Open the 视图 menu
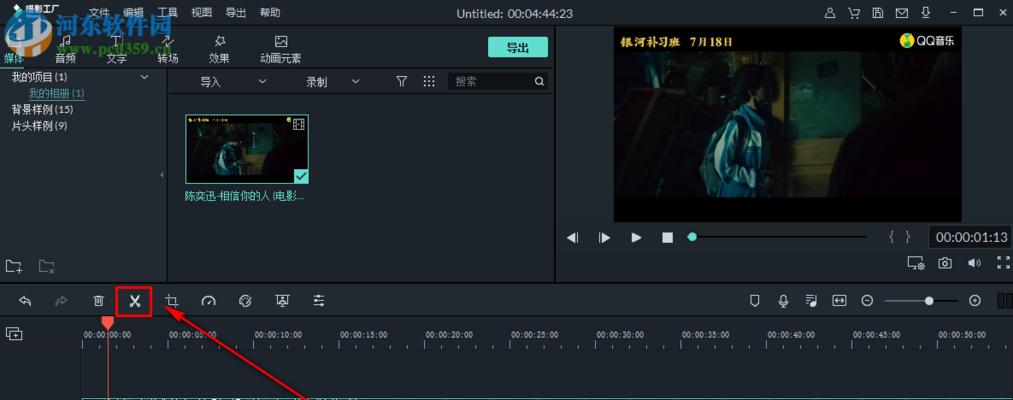The image size is (1013, 400). click(202, 12)
